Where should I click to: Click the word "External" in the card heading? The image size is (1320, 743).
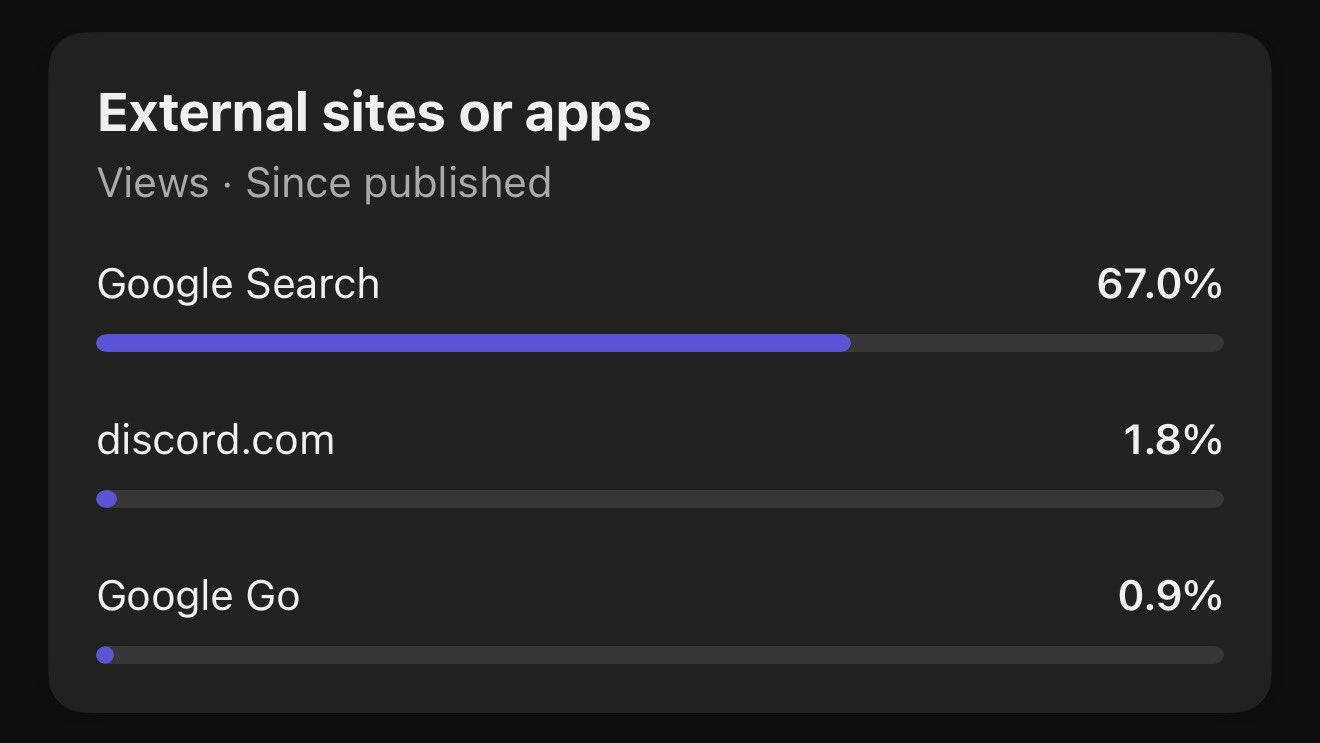pos(202,113)
